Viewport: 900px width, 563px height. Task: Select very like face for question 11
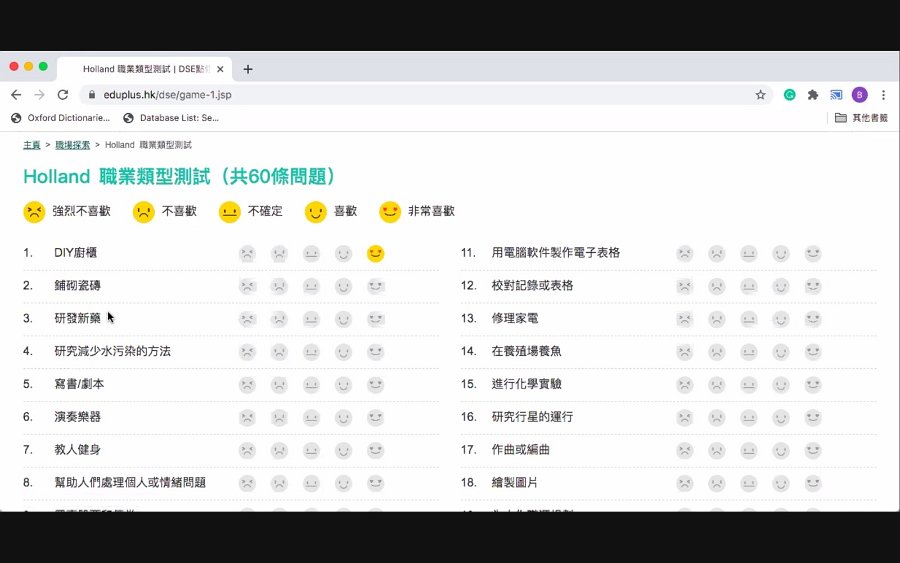pos(813,253)
